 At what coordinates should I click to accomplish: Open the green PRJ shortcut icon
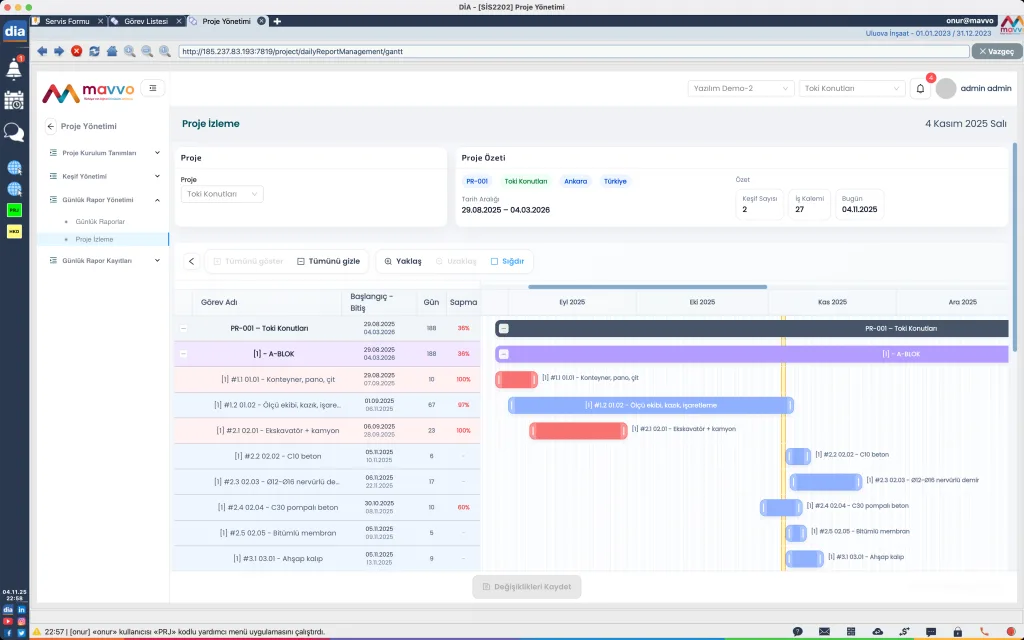coord(14,210)
